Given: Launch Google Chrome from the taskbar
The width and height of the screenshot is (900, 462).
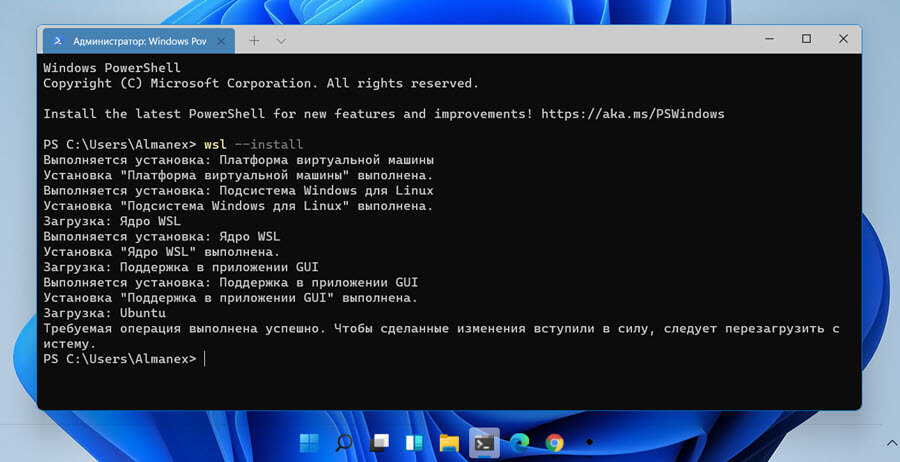Looking at the screenshot, I should [x=554, y=442].
